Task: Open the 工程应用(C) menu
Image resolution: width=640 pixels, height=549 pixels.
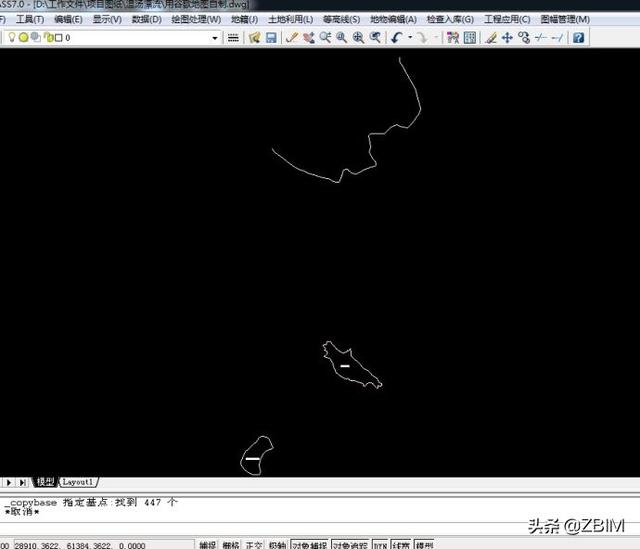Action: 507,19
